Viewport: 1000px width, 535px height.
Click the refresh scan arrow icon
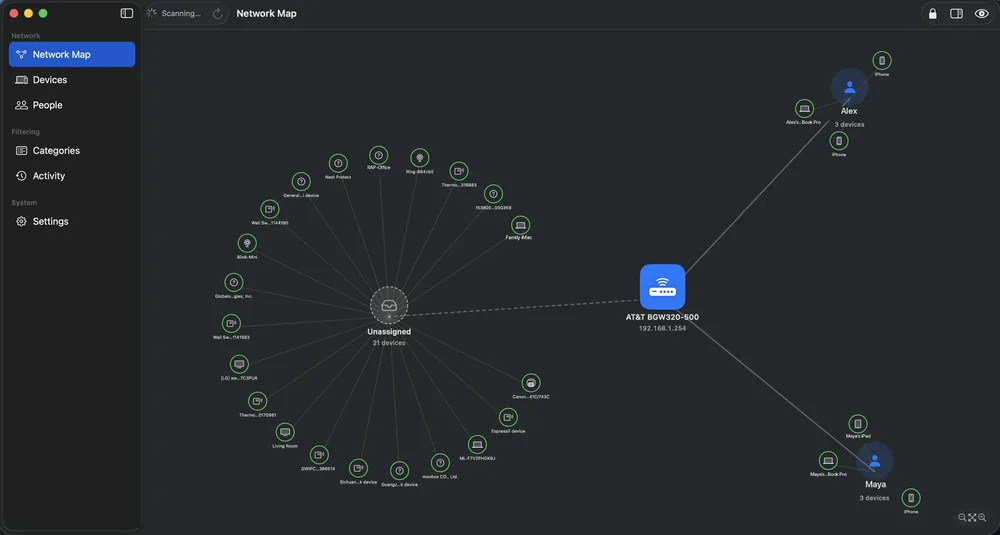[217, 13]
